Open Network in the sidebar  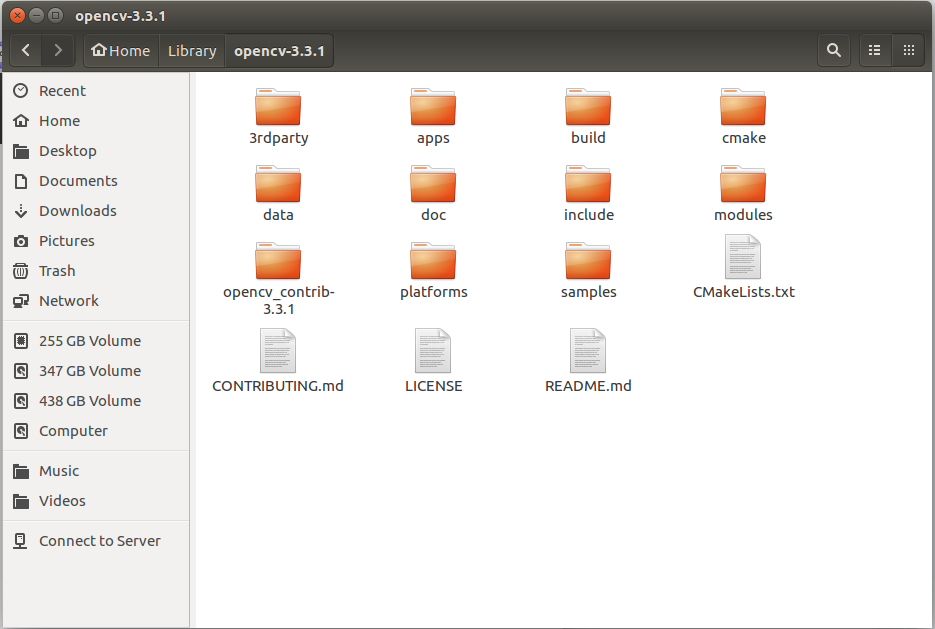[97, 300]
